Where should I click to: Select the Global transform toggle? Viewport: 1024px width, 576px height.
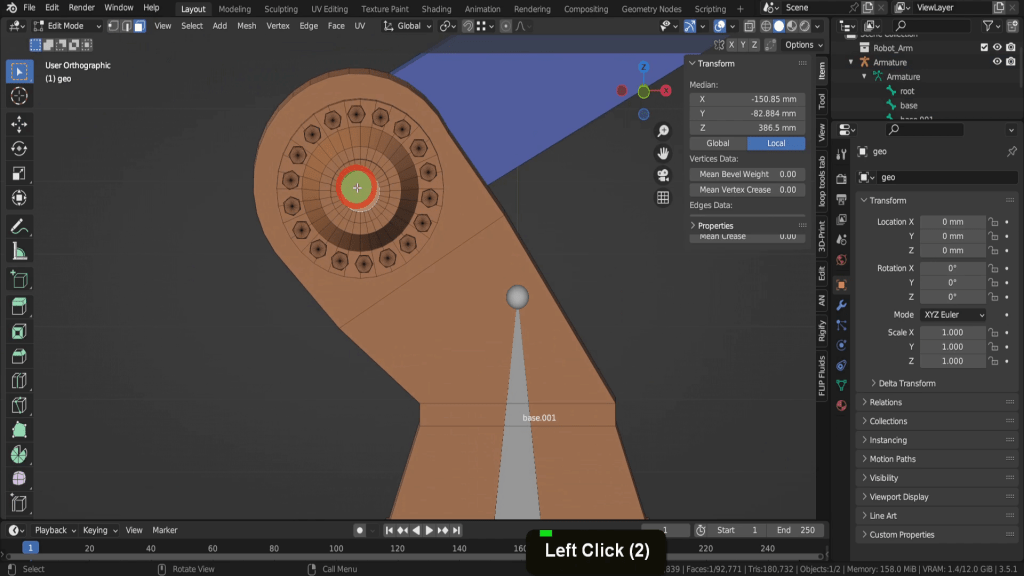[x=718, y=143]
